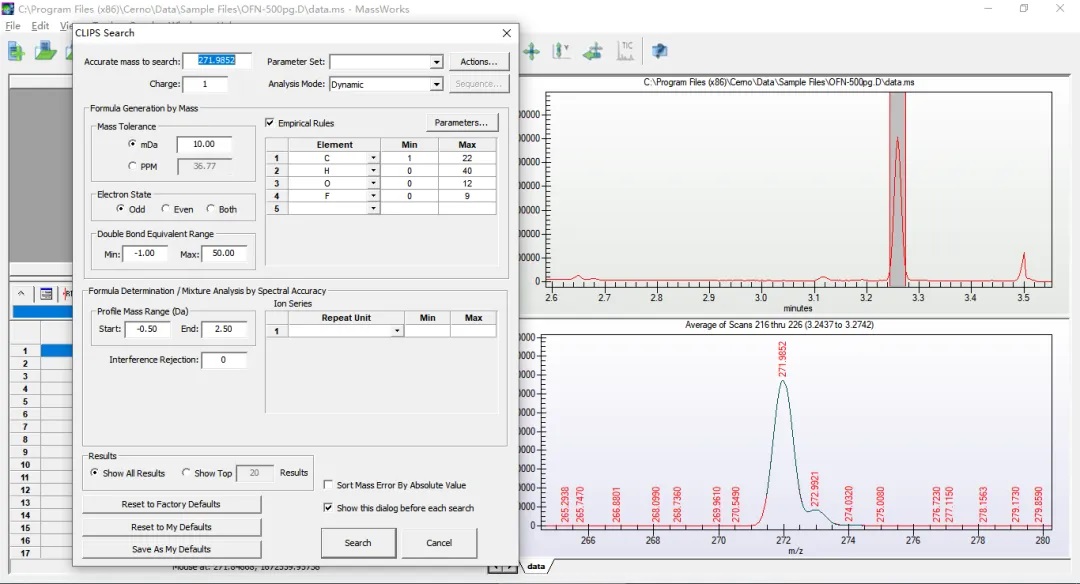
Task: Open the Edit menu
Action: click(x=40, y=26)
